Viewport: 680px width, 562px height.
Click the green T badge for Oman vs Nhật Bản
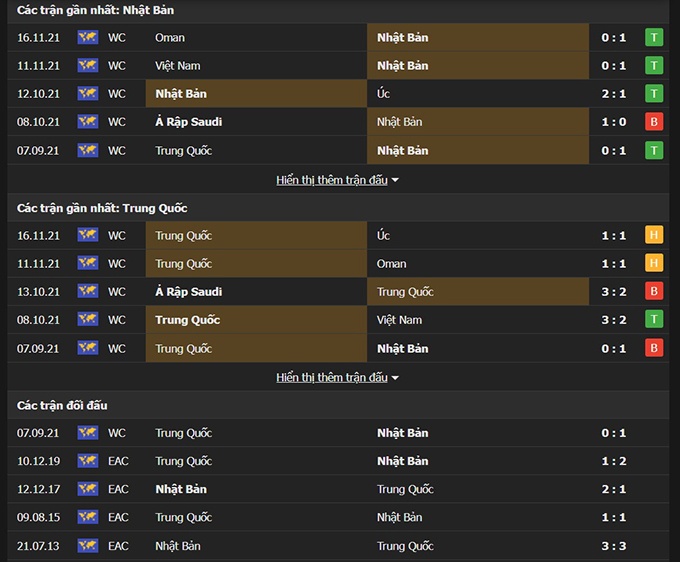click(654, 38)
